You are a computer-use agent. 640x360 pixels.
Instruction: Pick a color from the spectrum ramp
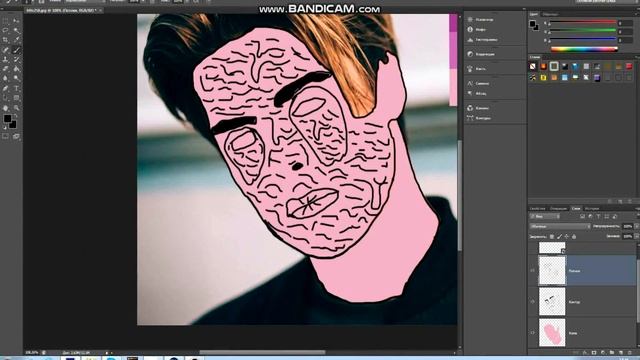(x=584, y=49)
